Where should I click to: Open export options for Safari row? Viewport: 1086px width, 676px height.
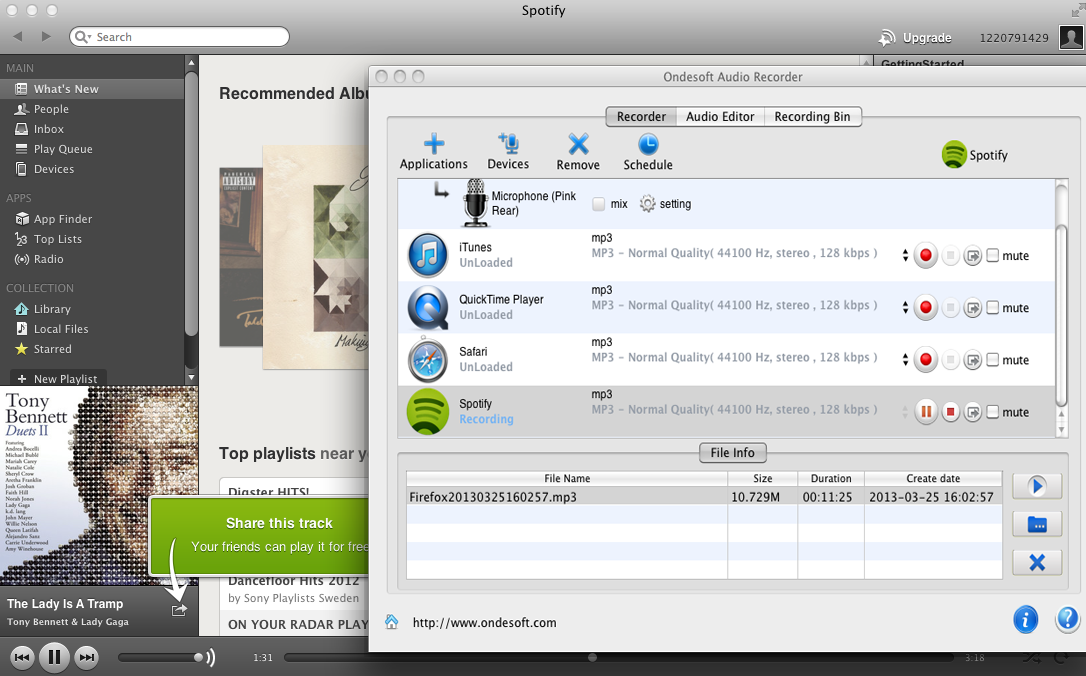pyautogui.click(x=973, y=359)
